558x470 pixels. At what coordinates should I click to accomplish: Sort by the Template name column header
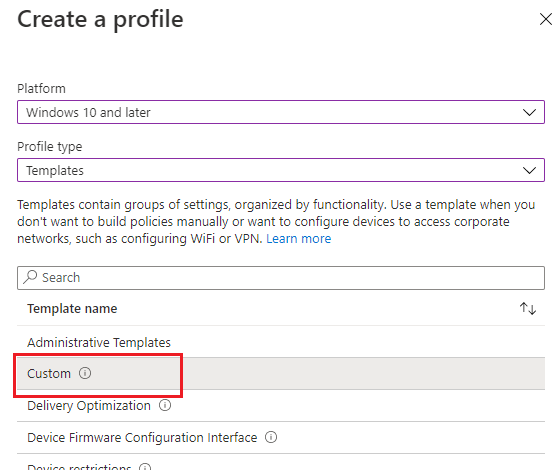point(72,308)
